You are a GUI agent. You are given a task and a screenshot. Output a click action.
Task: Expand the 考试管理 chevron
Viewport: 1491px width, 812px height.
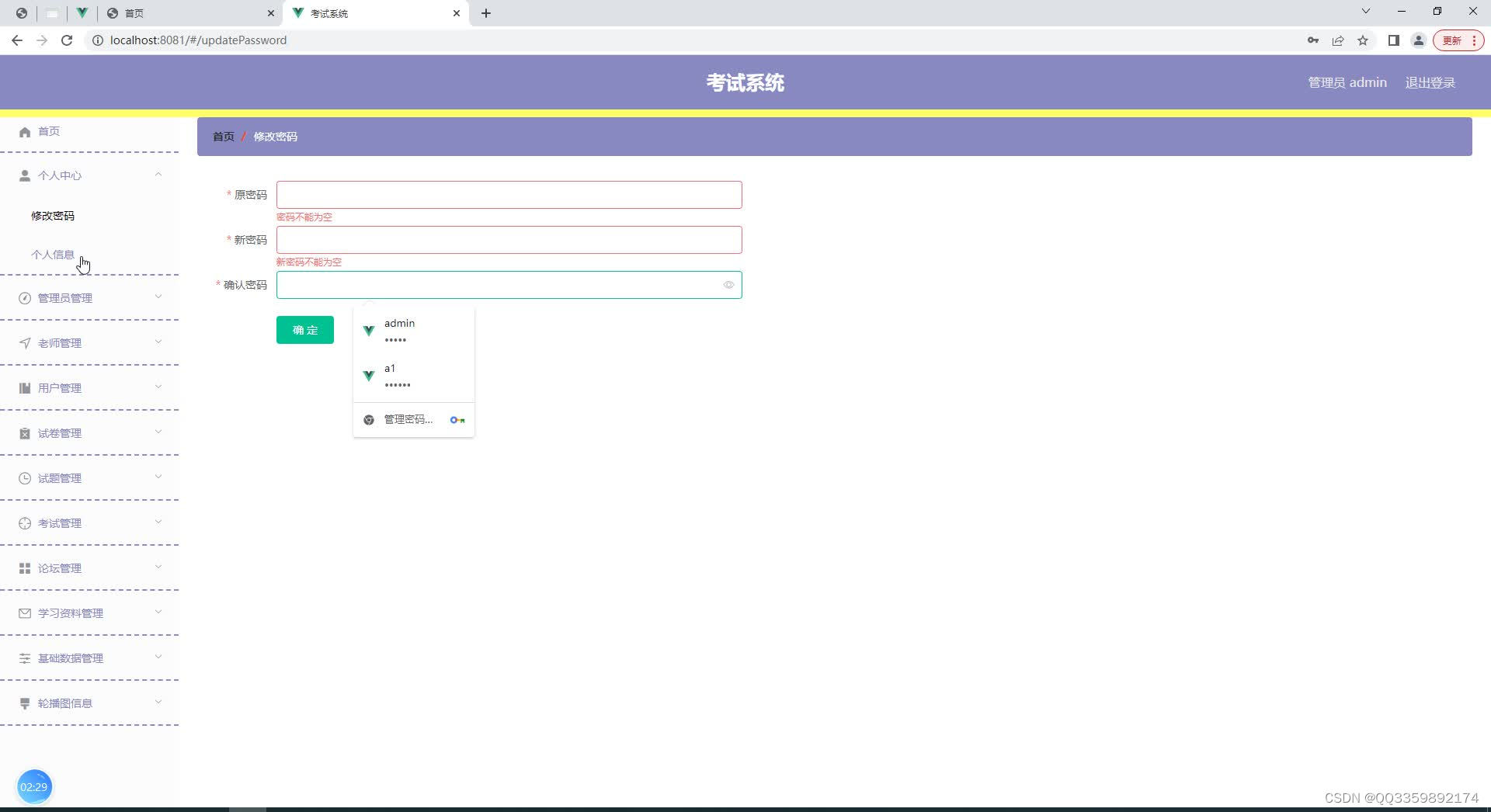click(158, 522)
